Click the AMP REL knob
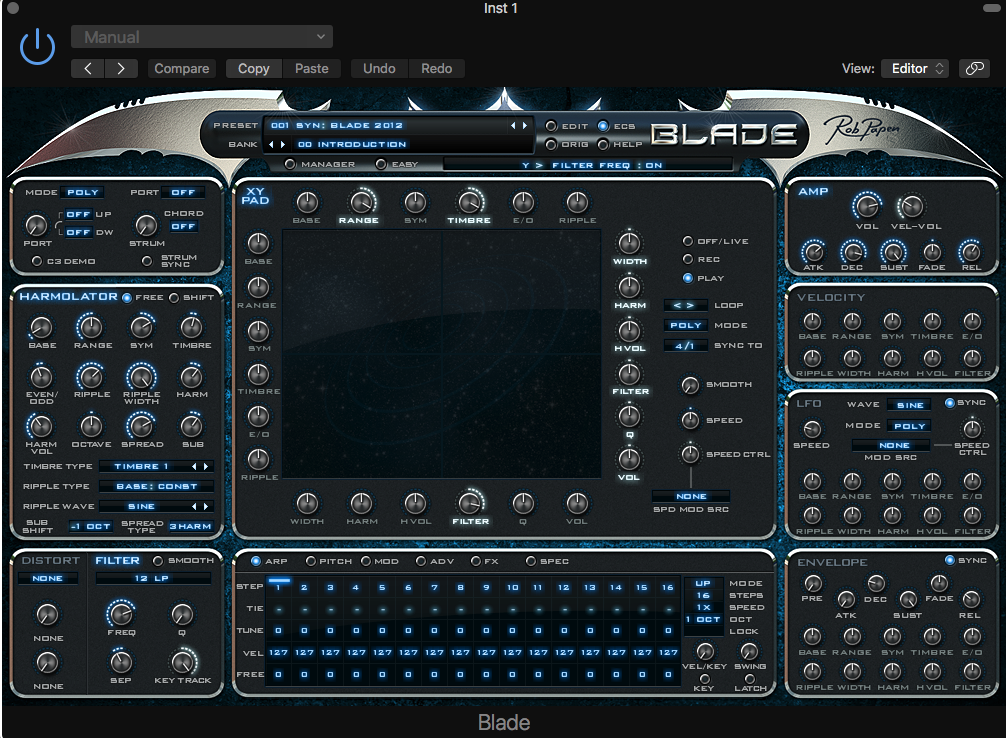Viewport: 1006px width, 738px height. coord(971,252)
